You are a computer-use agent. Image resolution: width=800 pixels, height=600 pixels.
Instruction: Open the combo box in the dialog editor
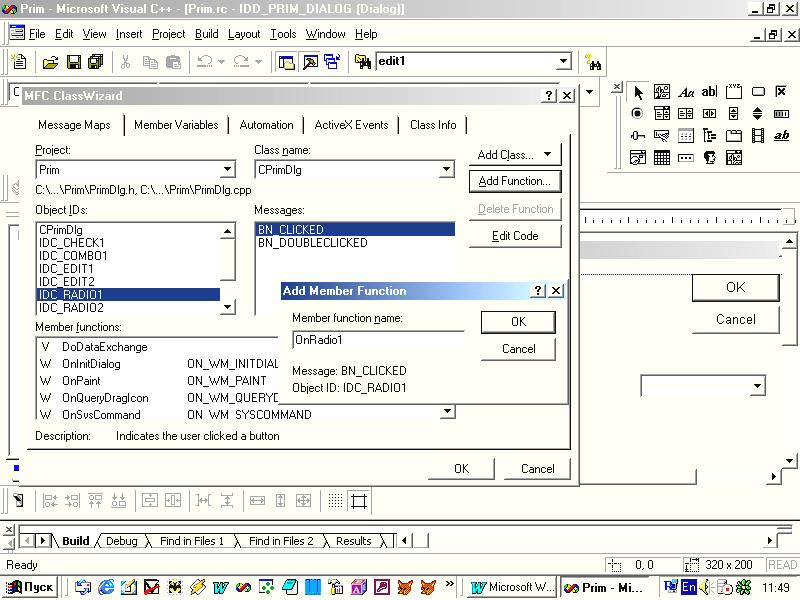pyautogui.click(x=758, y=386)
